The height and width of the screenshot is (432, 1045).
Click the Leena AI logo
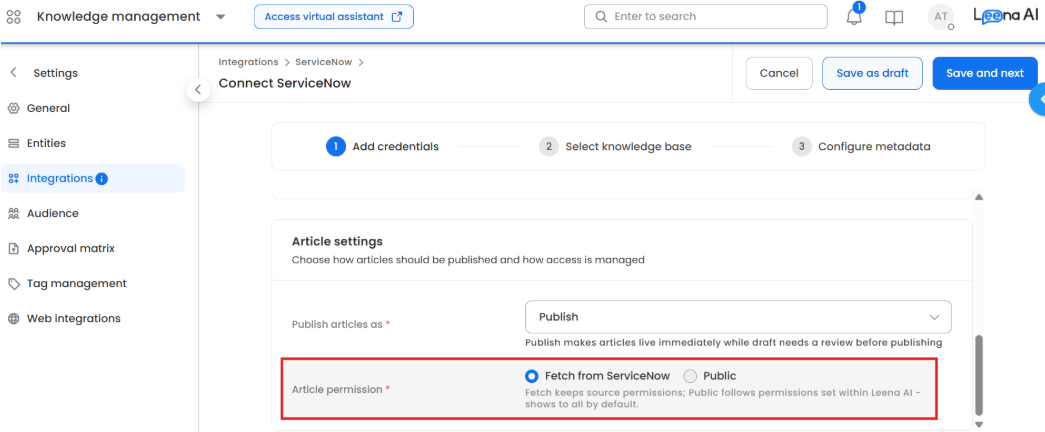pyautogui.click(x=1006, y=17)
